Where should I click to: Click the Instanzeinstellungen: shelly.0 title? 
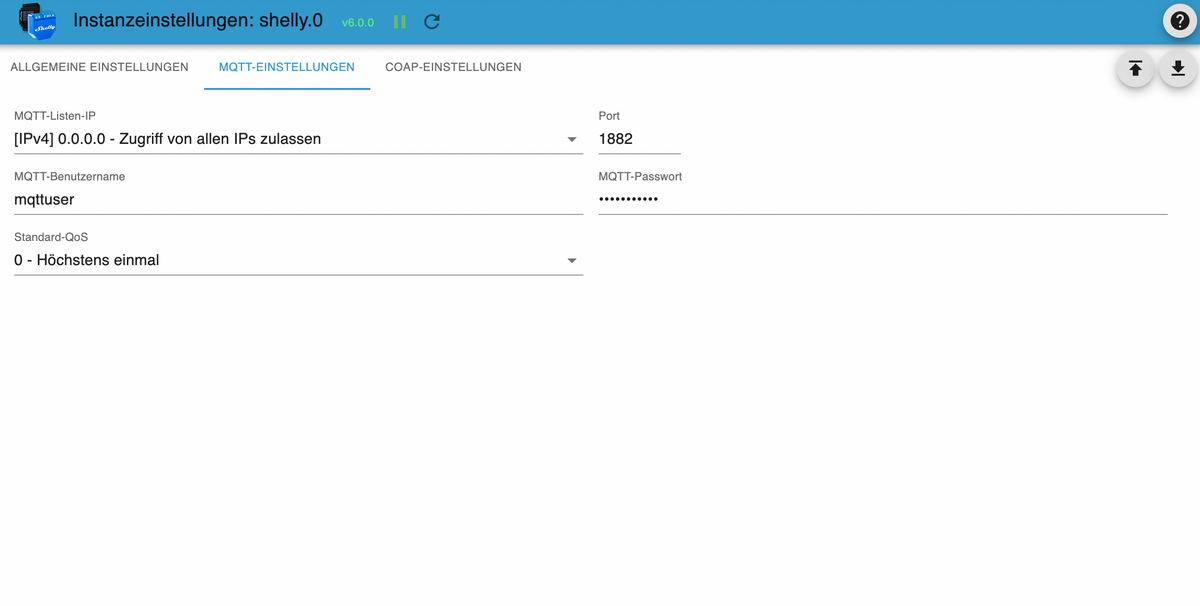198,20
